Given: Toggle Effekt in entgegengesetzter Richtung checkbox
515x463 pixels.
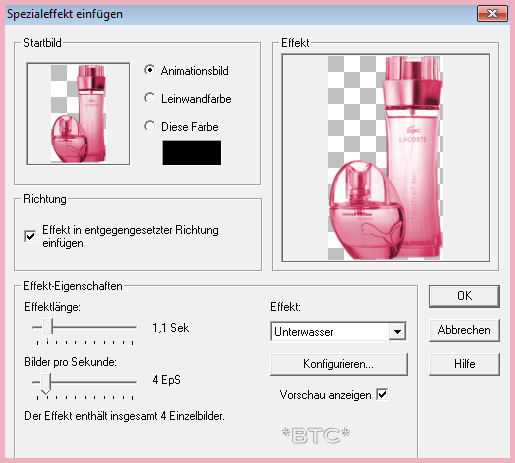Looking at the screenshot, I should point(30,236).
